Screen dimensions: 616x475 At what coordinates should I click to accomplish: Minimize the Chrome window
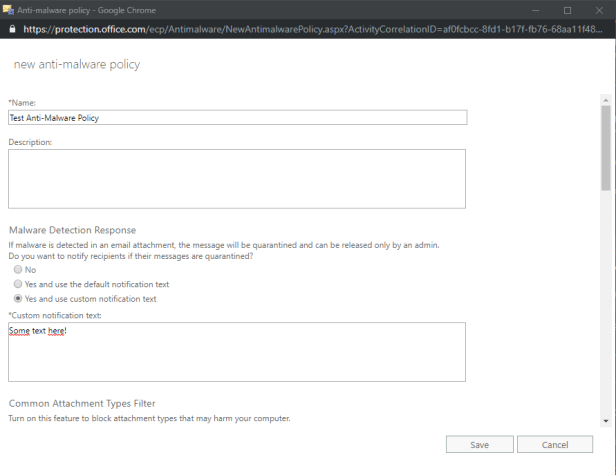tap(535, 10)
